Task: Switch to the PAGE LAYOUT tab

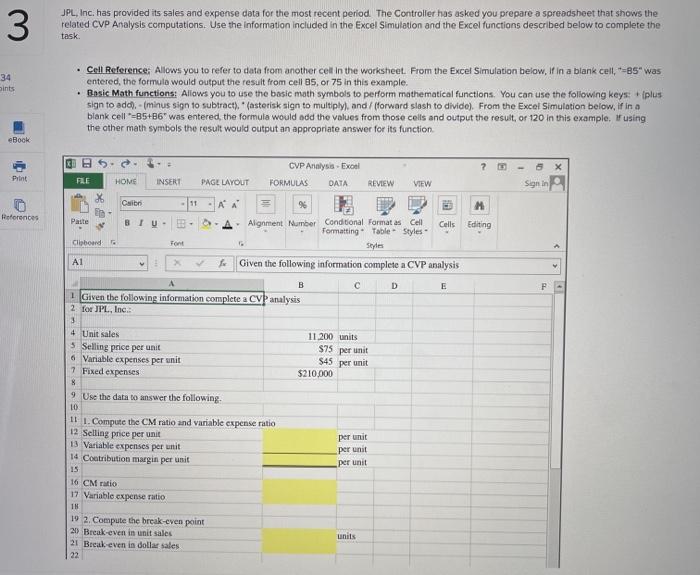Action: 225,182
